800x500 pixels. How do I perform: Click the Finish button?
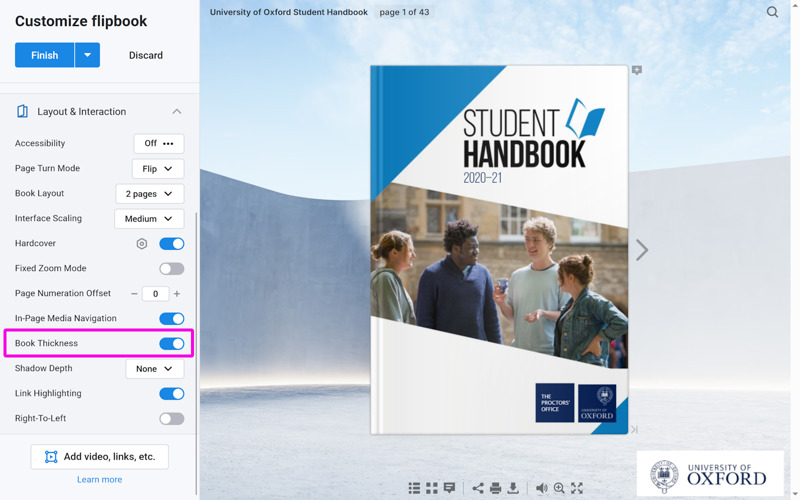click(44, 55)
